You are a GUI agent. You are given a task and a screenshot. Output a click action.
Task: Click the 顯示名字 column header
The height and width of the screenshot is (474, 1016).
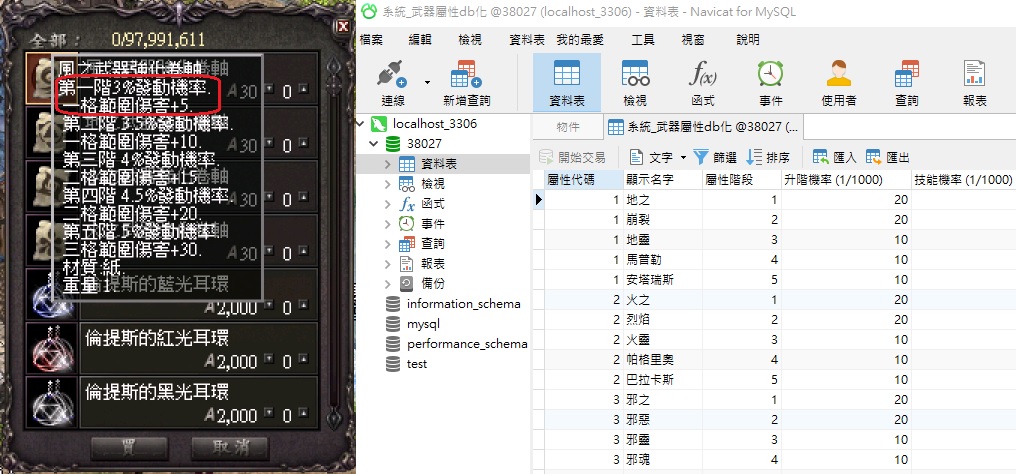[663, 179]
